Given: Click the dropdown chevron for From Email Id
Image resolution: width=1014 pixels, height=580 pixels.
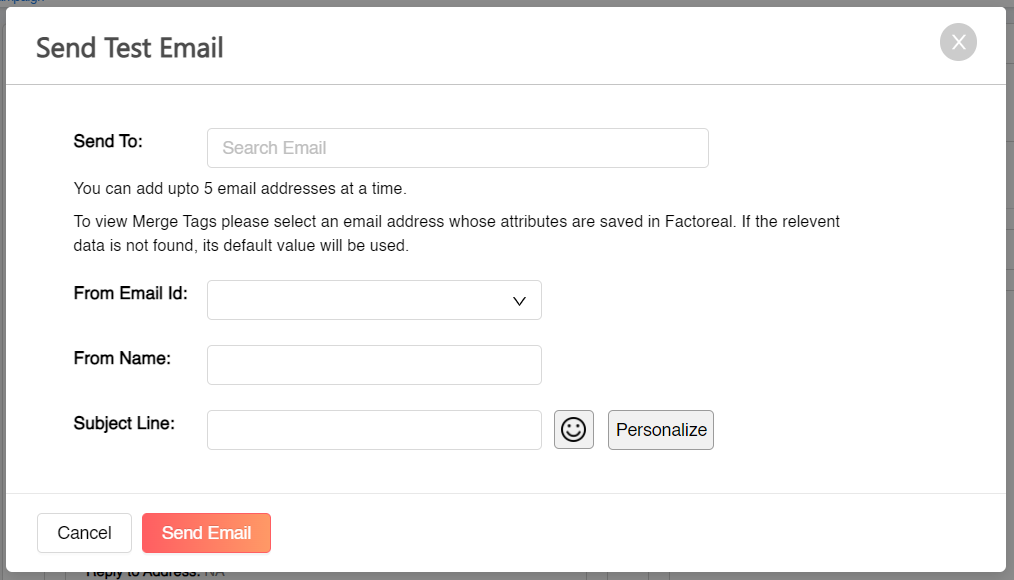Looking at the screenshot, I should [x=519, y=300].
